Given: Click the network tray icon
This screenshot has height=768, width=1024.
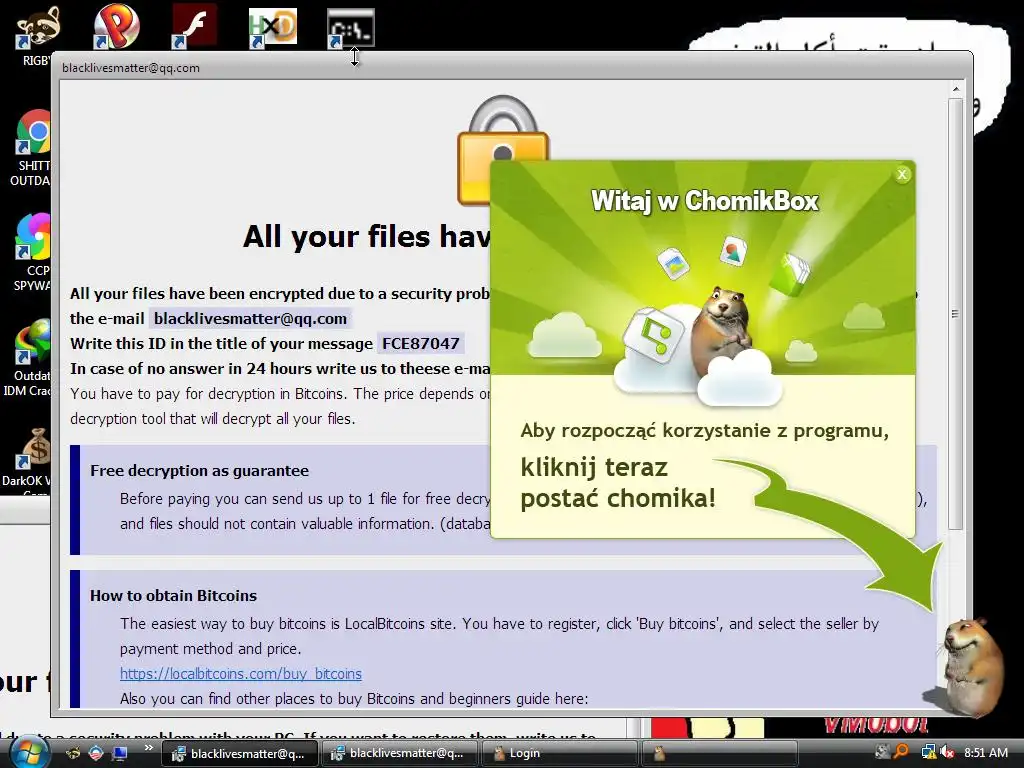Looking at the screenshot, I should pos(927,752).
